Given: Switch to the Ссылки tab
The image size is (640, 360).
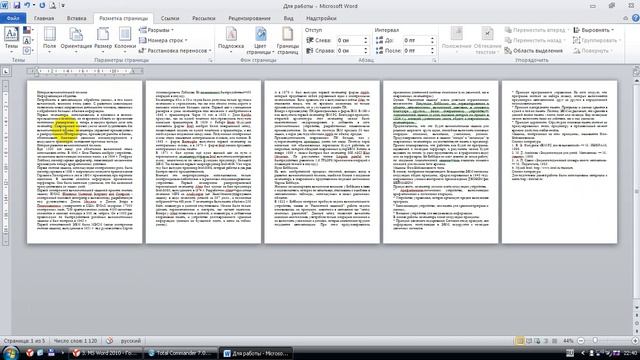Looking at the screenshot, I should 170,18.
